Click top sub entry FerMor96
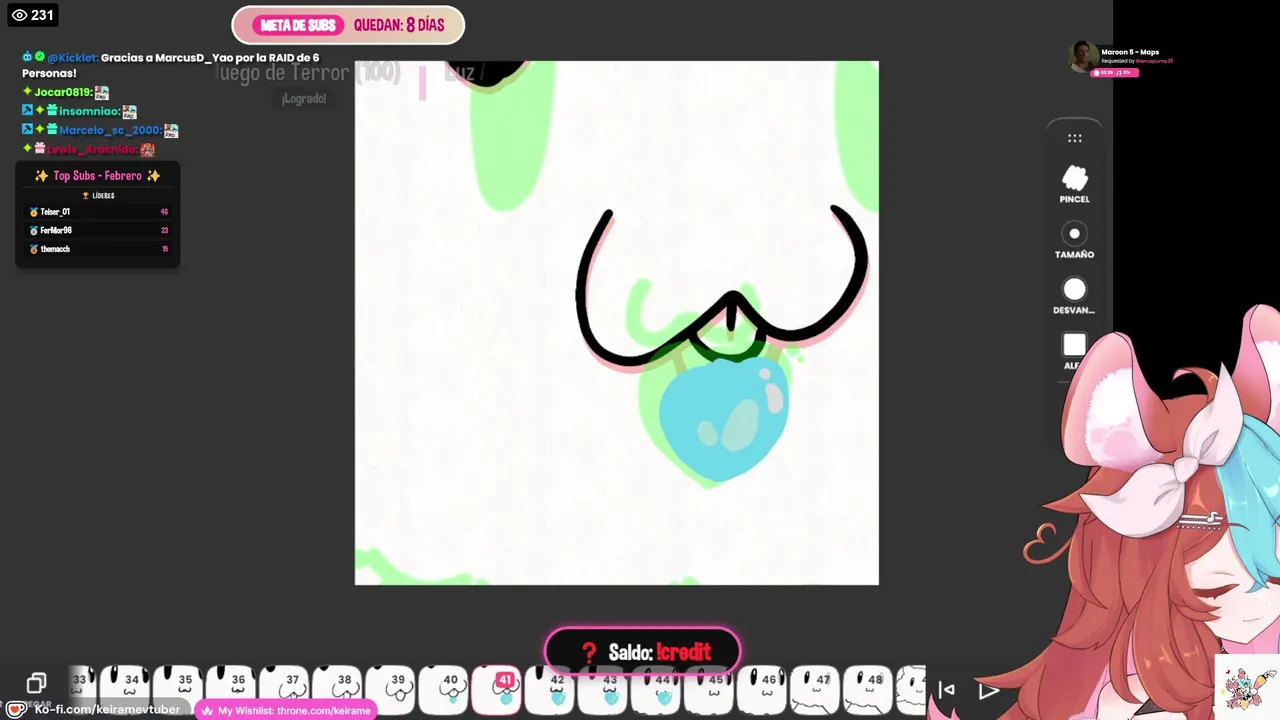1280x720 pixels. pos(98,230)
